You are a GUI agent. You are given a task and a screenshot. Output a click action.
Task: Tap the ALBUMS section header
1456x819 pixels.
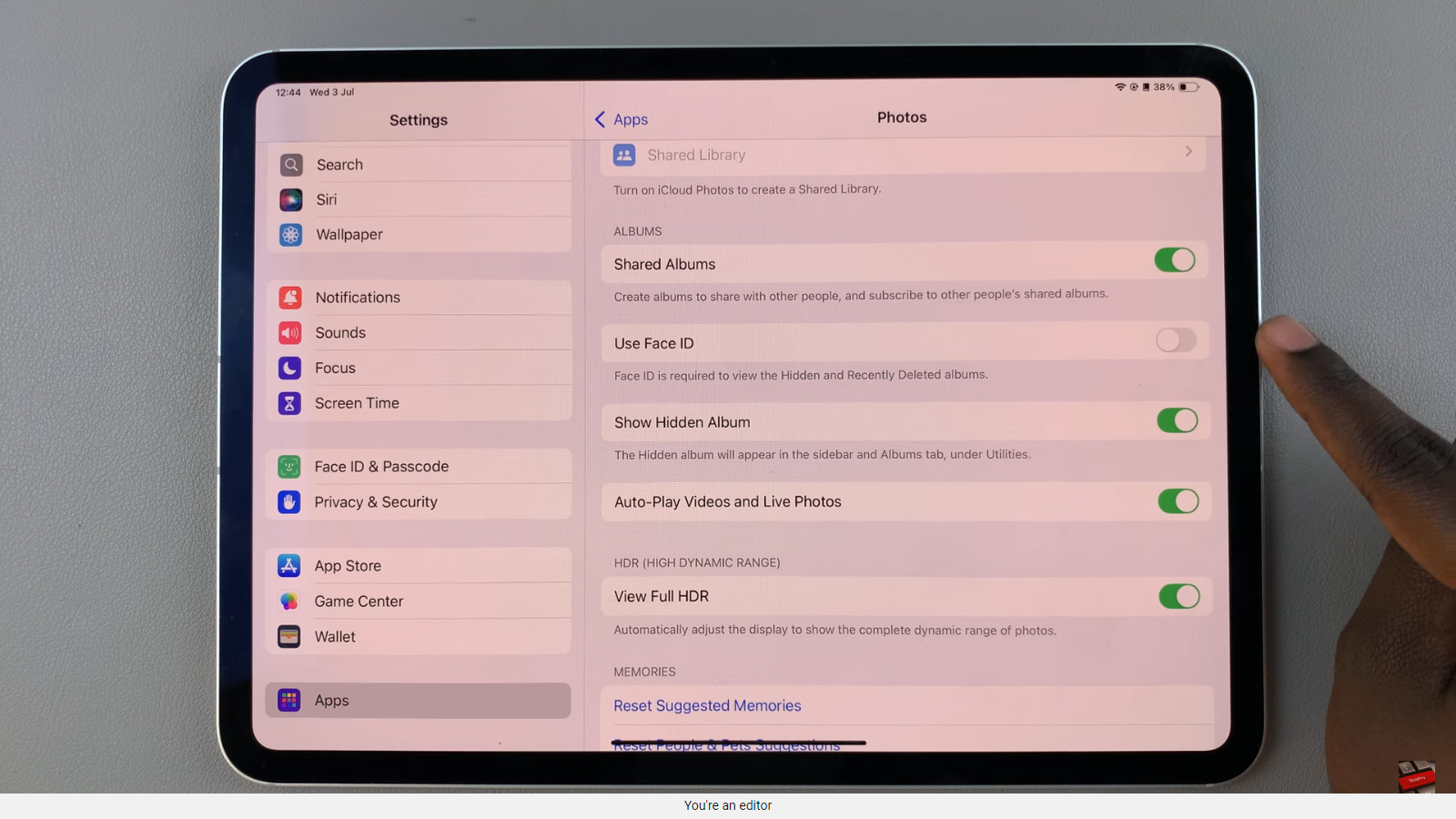click(638, 231)
